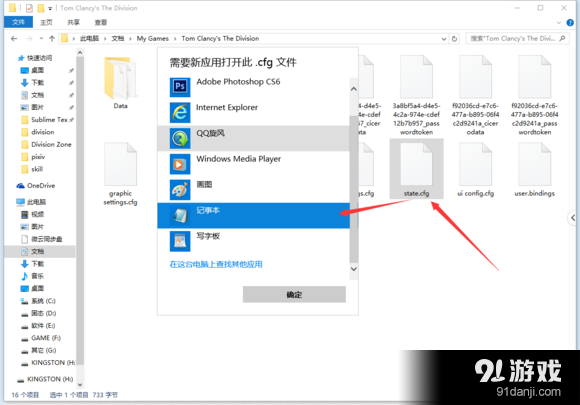Show the preview pane side arrow
Image resolution: width=580 pixels, height=405 pixels.
[x=573, y=218]
